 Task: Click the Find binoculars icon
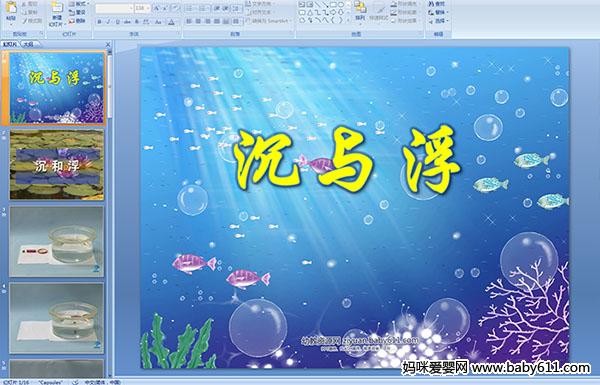click(431, 4)
